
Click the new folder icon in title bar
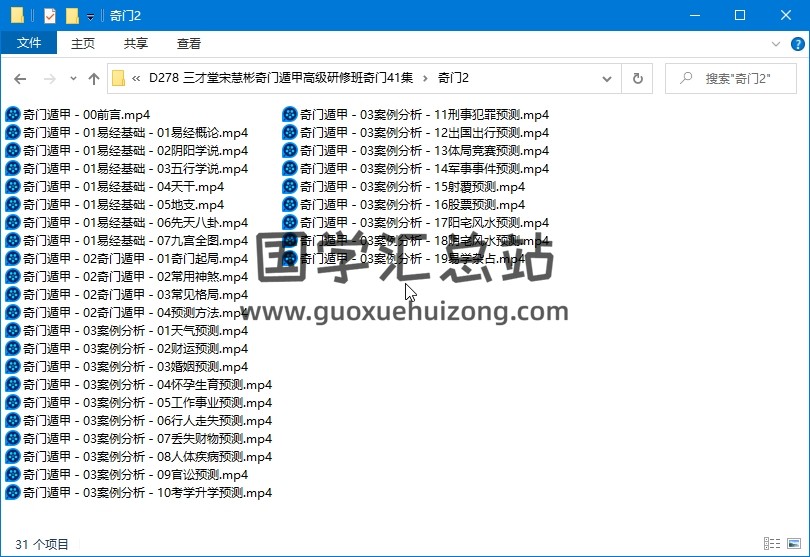coord(72,16)
